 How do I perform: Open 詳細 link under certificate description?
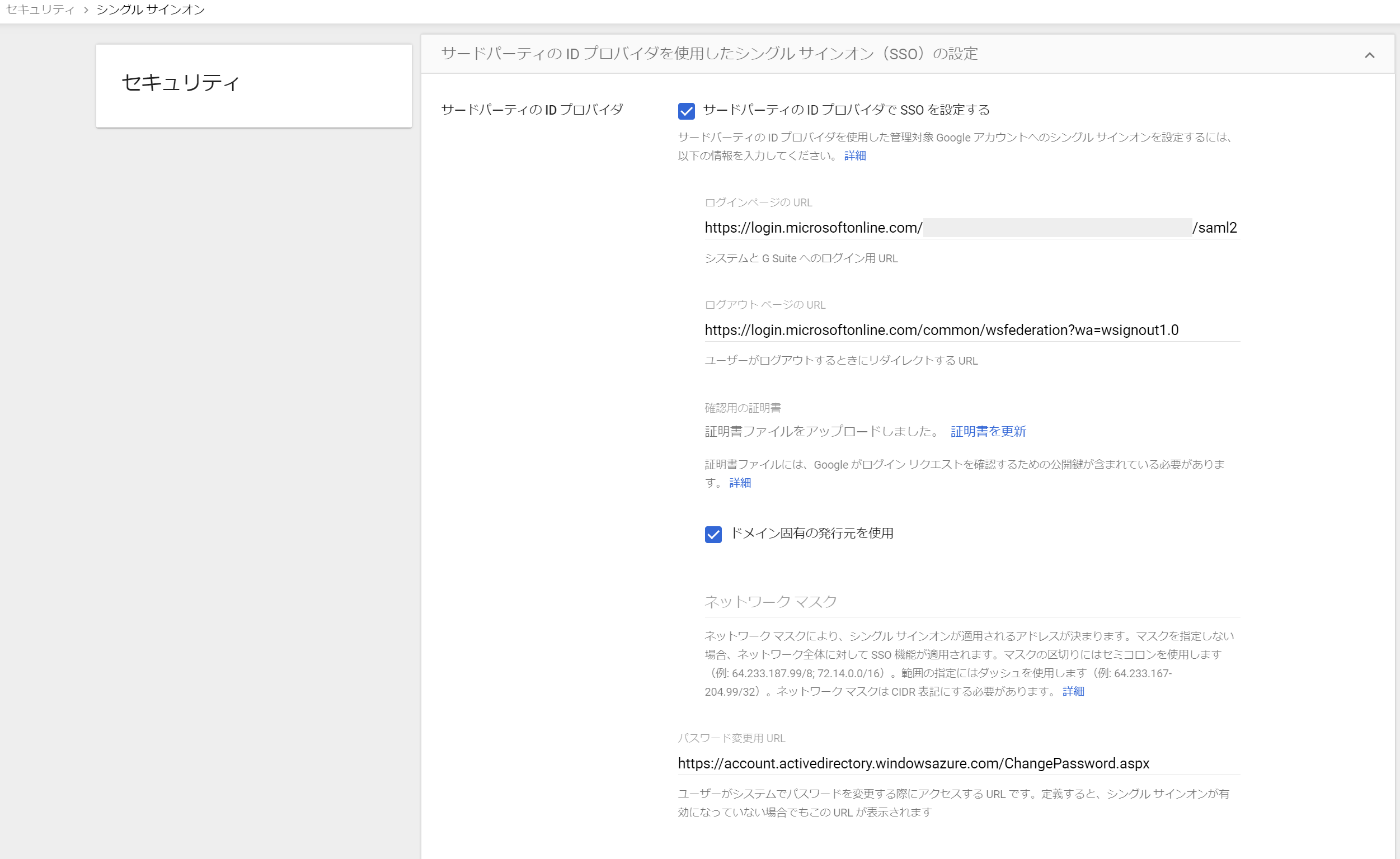click(740, 483)
